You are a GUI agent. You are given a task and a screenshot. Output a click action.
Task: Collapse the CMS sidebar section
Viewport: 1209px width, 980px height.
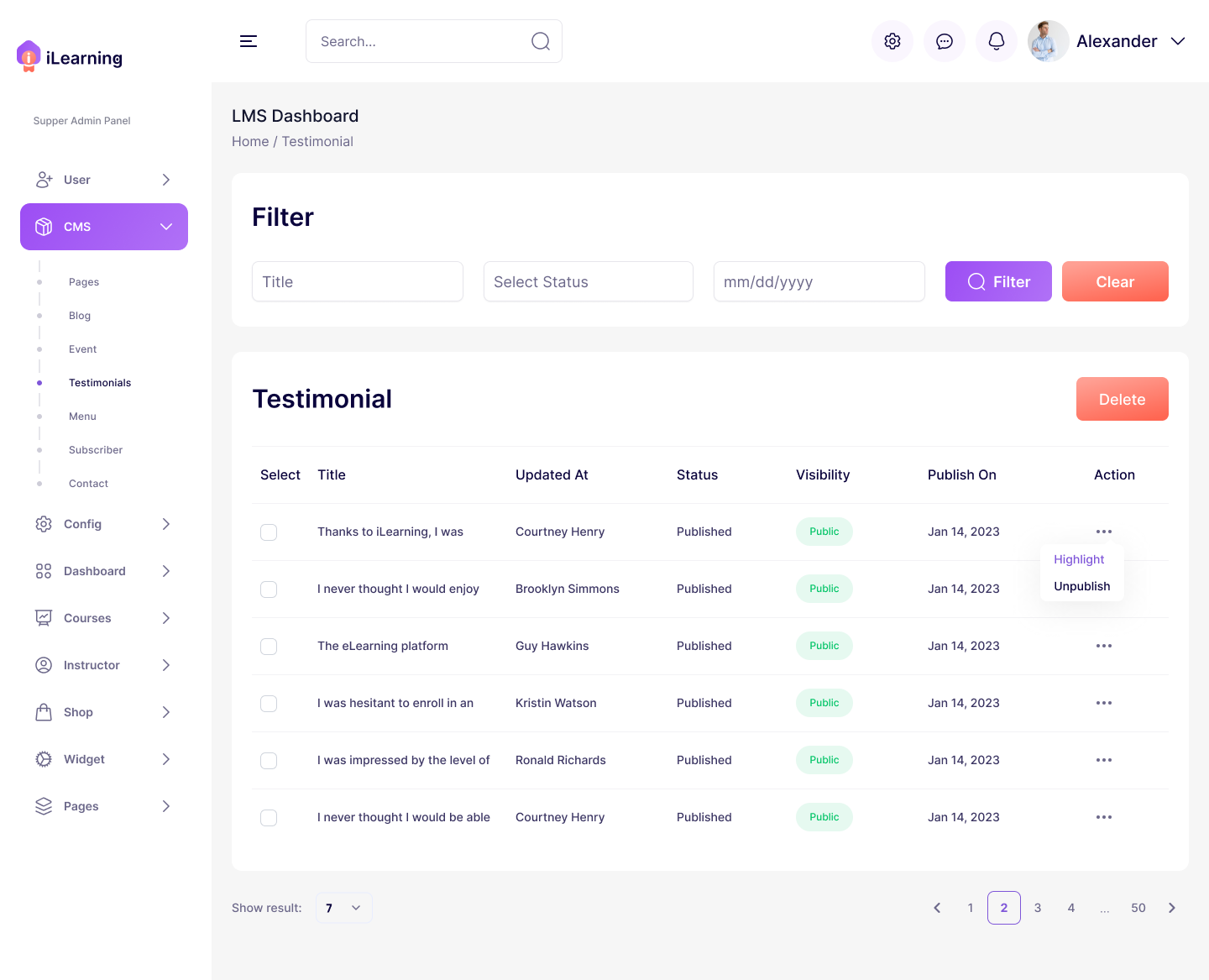coord(166,227)
